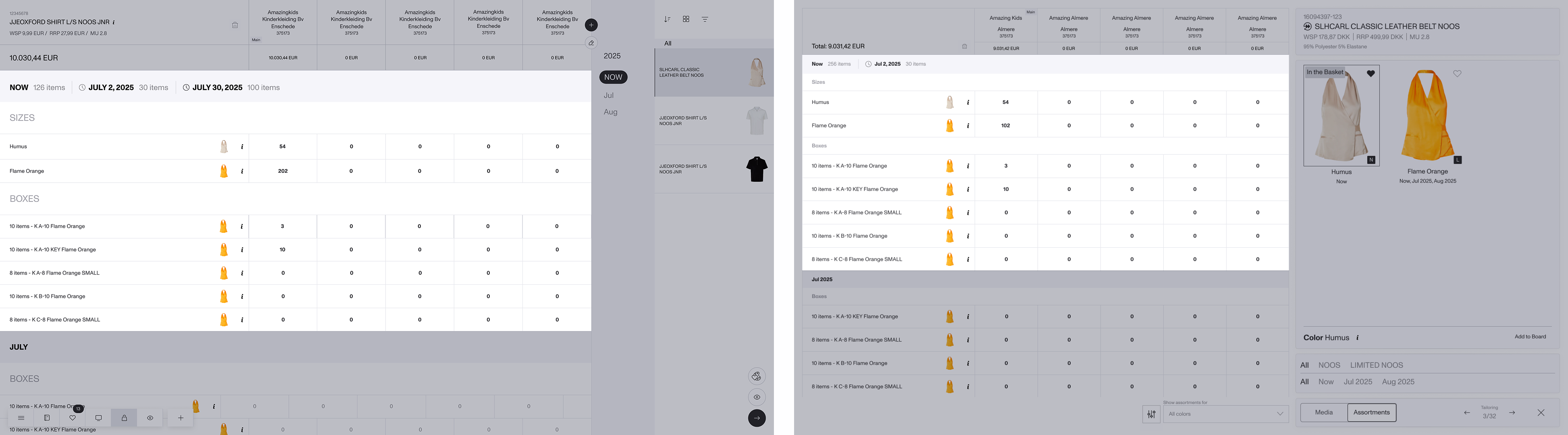This screenshot has width=1568, height=435.
Task: Select the black JJEOXFORD SHIRT thumbnail
Action: tap(757, 169)
